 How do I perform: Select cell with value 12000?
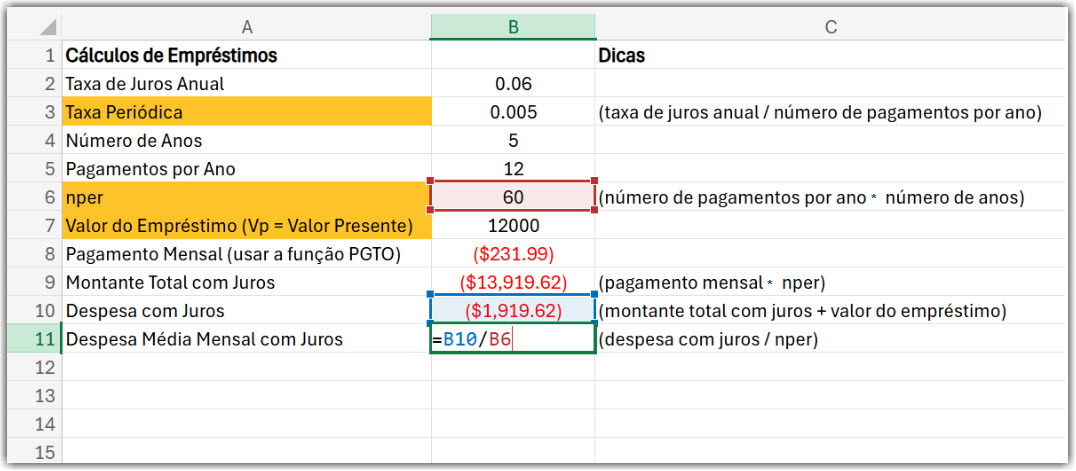pyautogui.click(x=513, y=225)
